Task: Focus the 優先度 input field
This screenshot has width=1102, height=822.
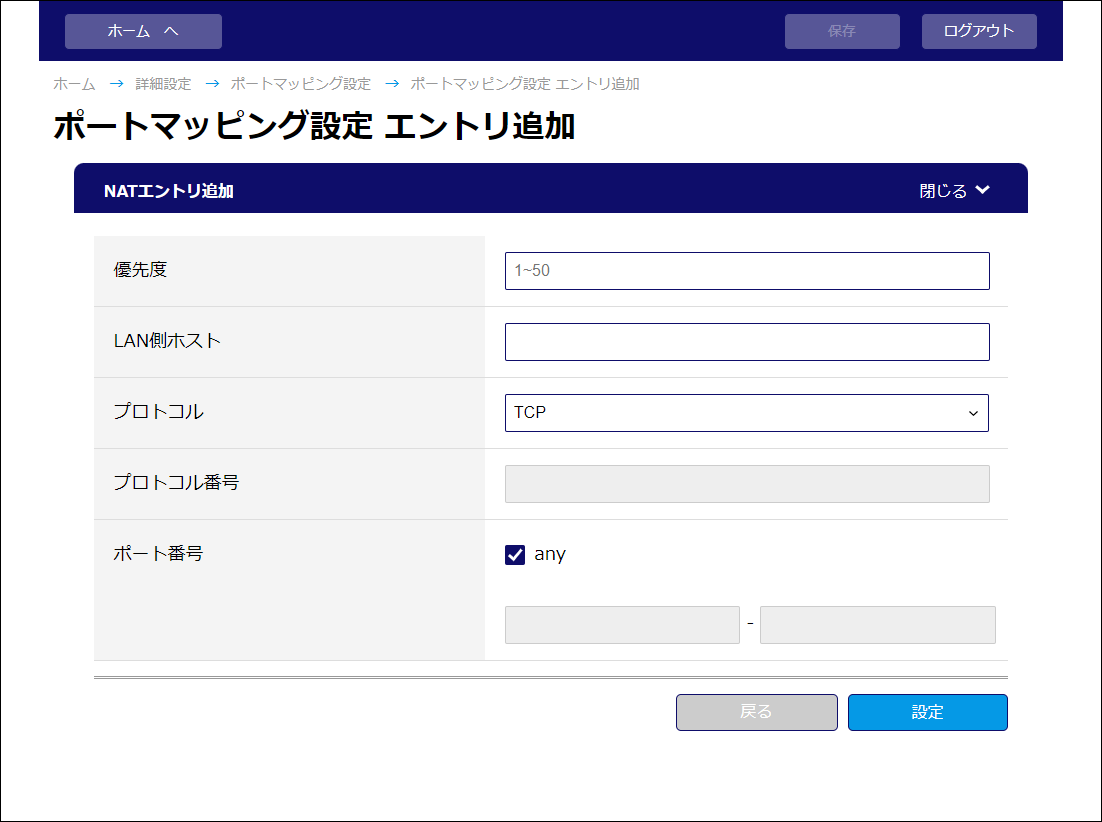Action: click(x=747, y=271)
